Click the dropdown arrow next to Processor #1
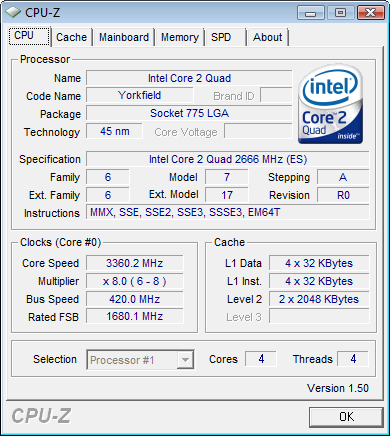 (185, 360)
